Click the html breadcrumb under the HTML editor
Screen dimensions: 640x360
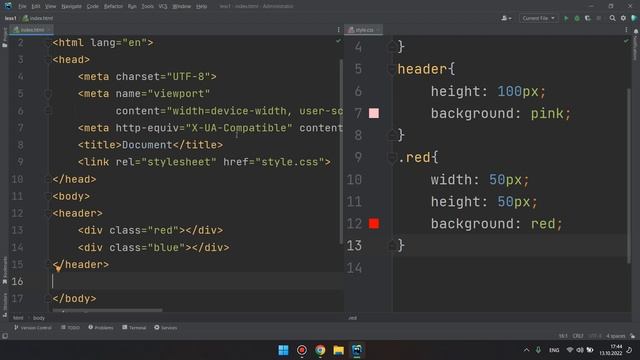(18, 318)
